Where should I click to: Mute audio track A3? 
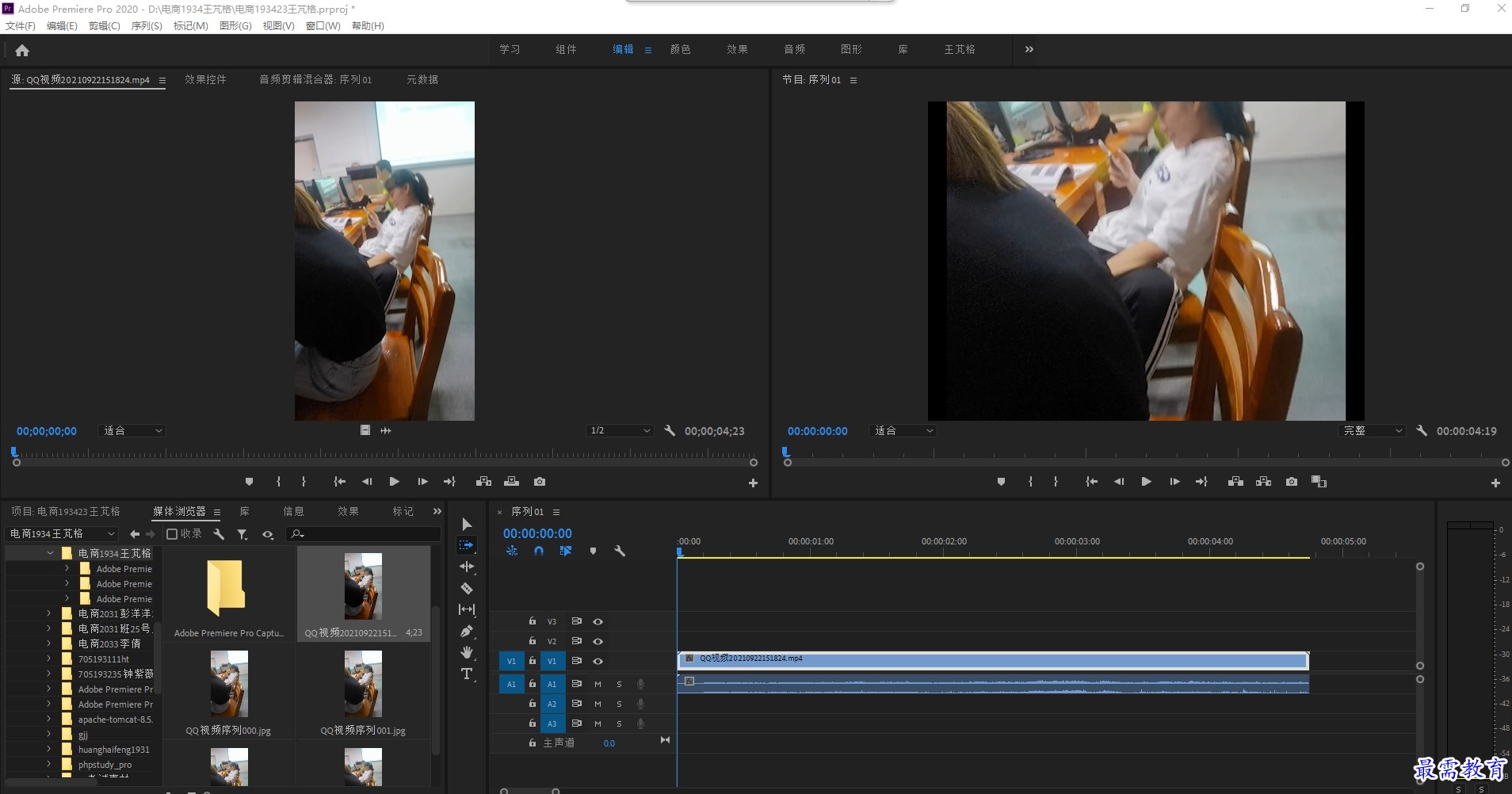(x=598, y=723)
